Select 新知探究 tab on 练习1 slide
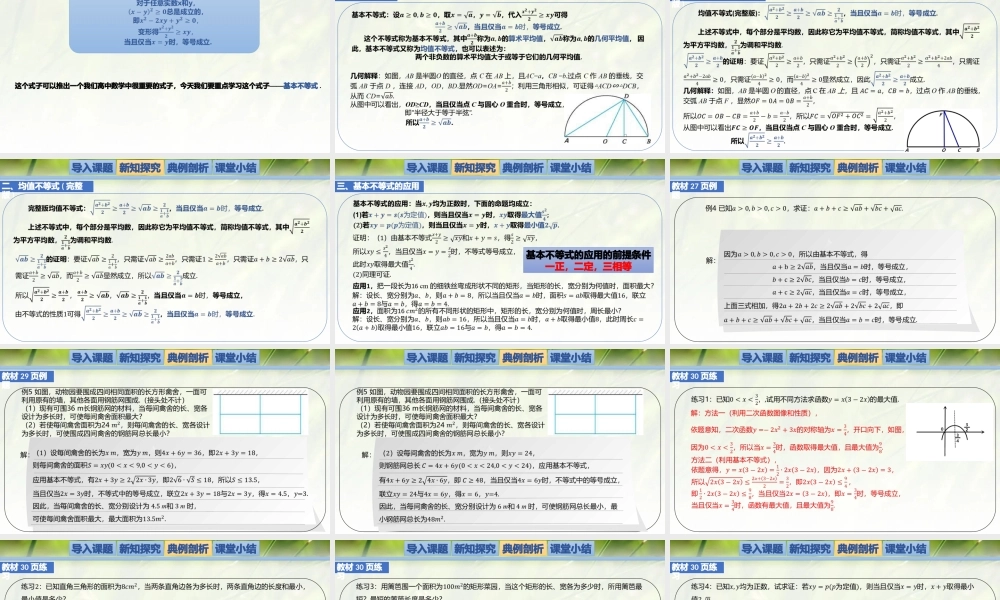Screen dimensions: 1000x600 click(809, 358)
